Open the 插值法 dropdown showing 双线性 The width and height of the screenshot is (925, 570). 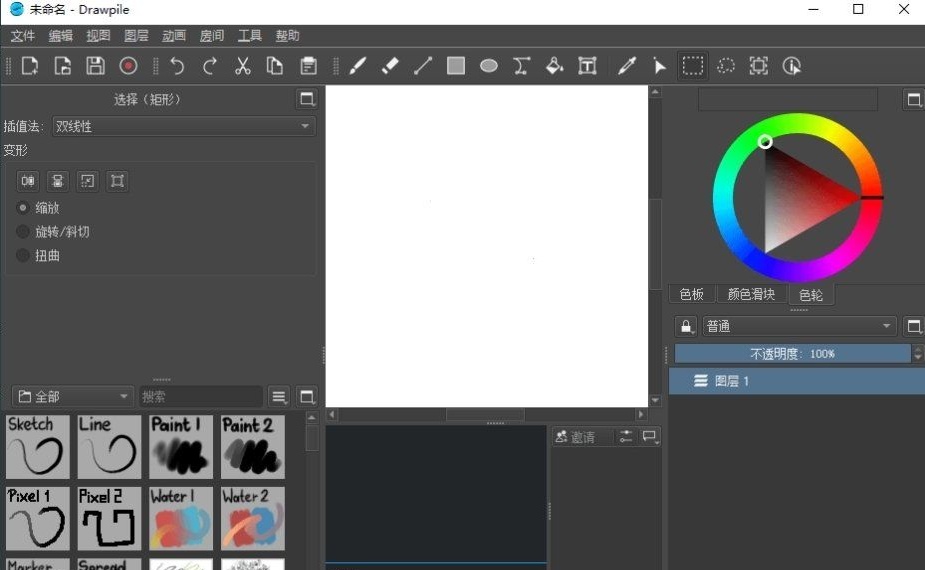tap(183, 126)
